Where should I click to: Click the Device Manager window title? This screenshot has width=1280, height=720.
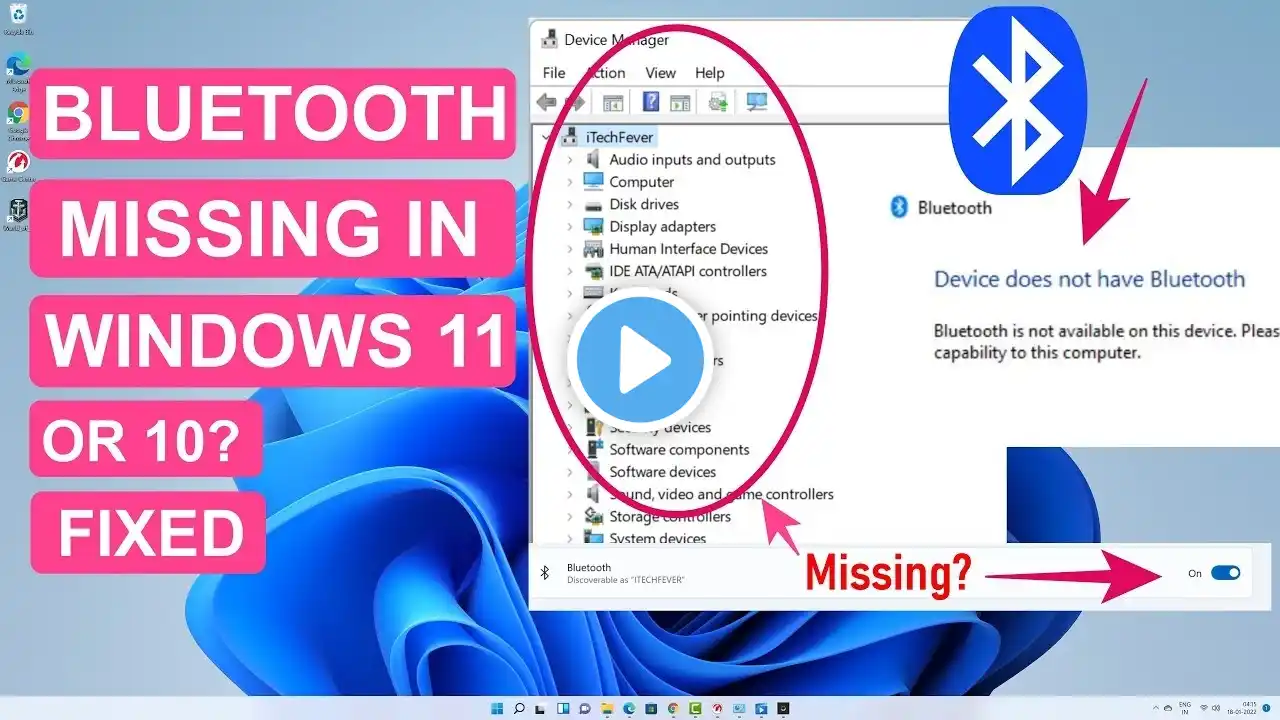[x=617, y=40]
